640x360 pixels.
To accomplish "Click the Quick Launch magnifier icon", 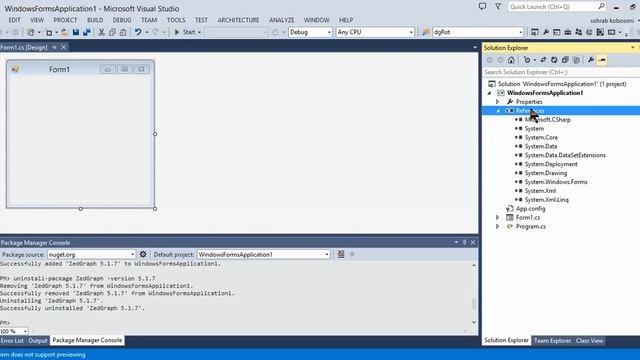I will 601,7.
